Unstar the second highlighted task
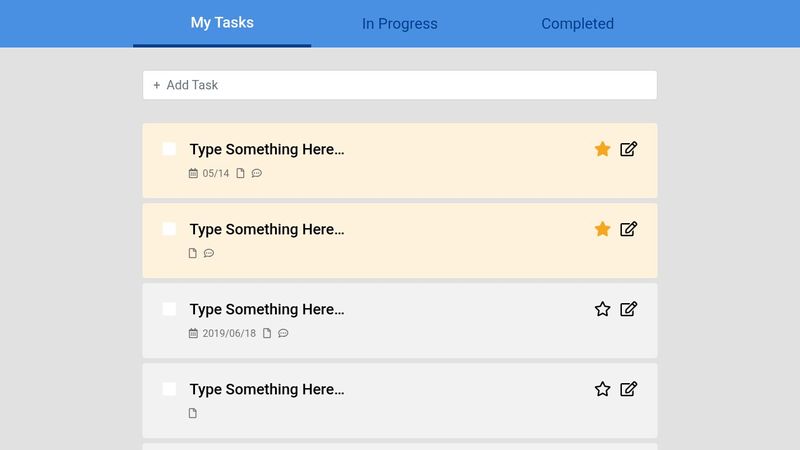 602,229
